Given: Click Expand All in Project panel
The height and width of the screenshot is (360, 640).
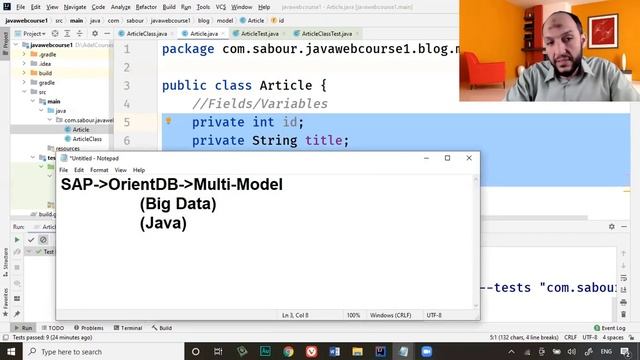Looking at the screenshot, I should coord(67,33).
